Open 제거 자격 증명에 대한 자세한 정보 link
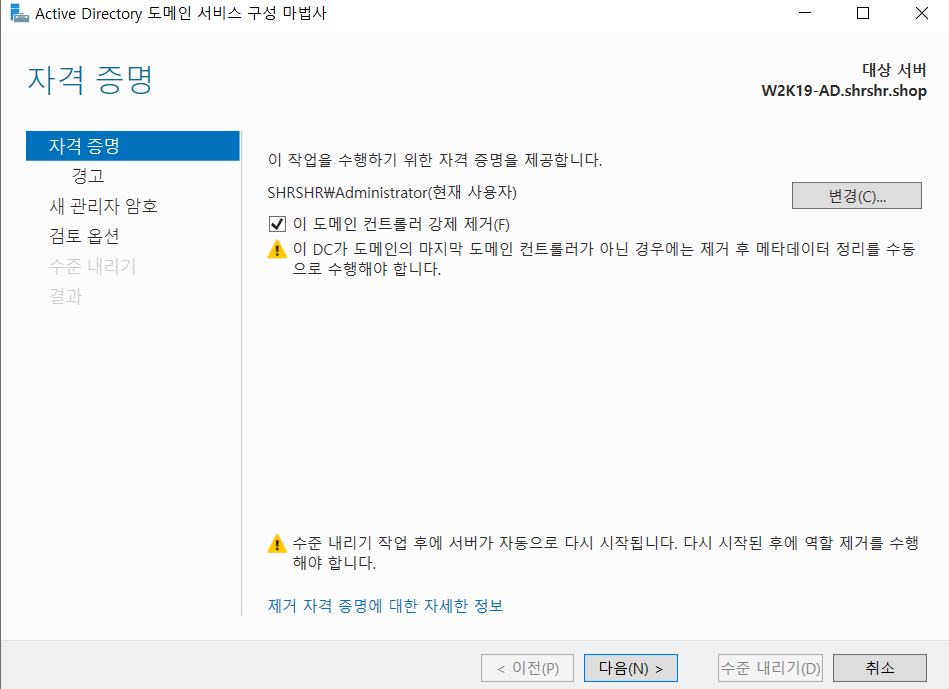This screenshot has height=689, width=949. pyautogui.click(x=386, y=605)
